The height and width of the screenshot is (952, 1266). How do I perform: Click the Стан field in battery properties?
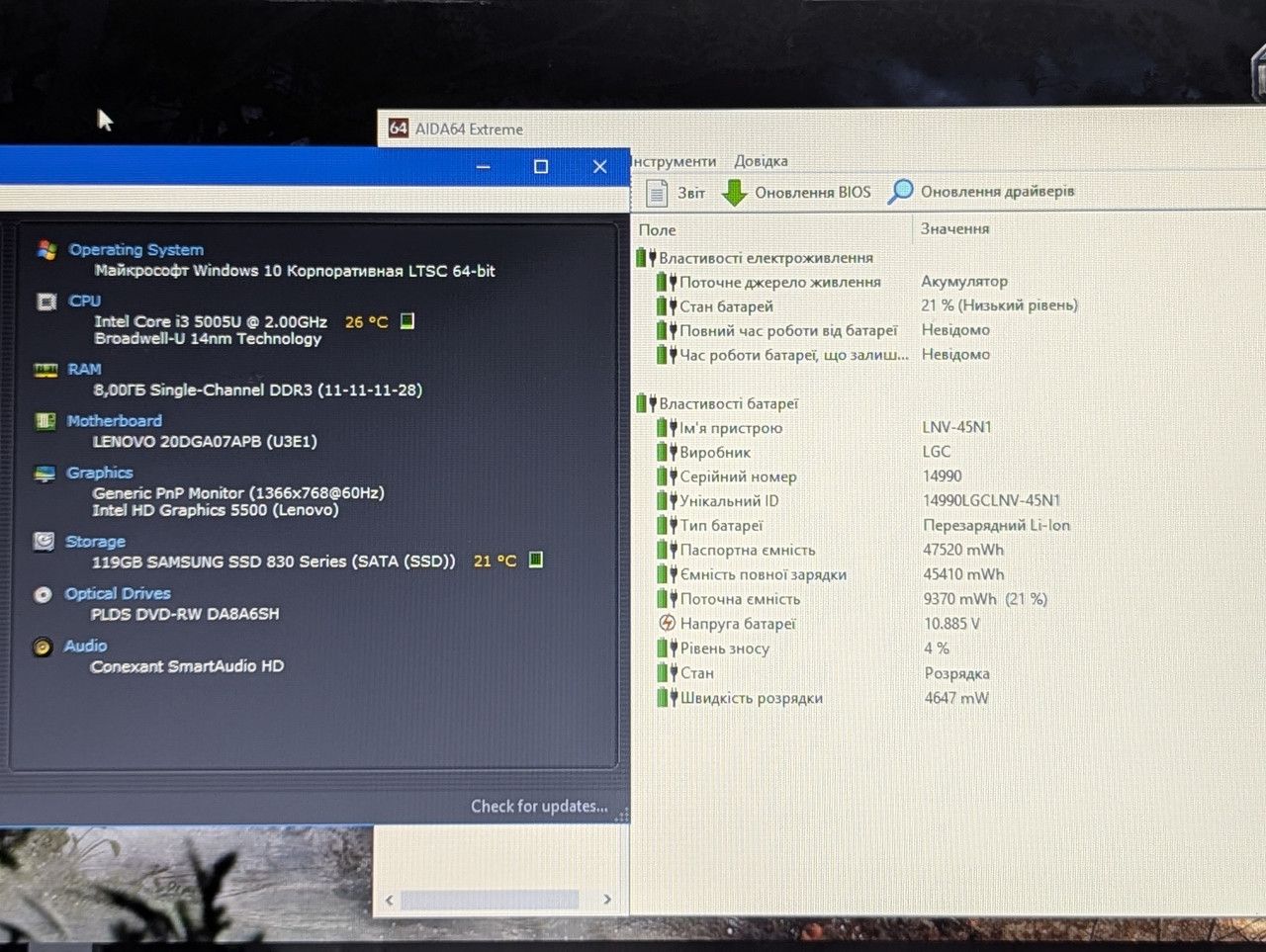[696, 673]
